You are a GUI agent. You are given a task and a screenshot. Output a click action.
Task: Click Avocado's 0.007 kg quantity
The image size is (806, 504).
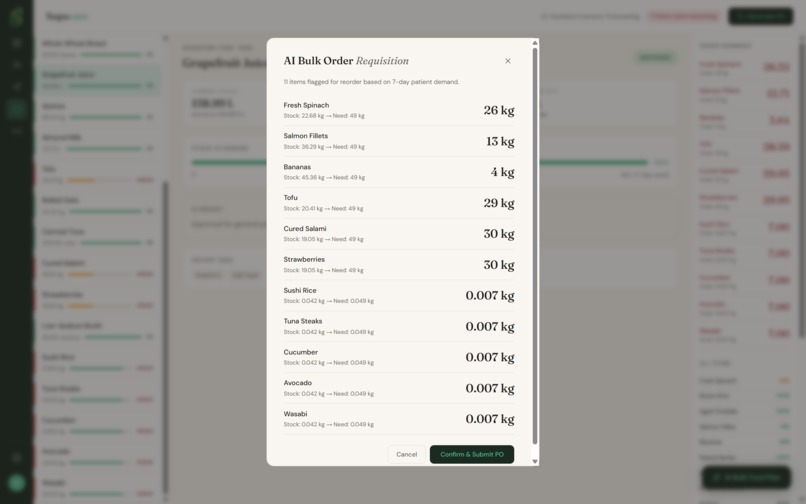490,388
